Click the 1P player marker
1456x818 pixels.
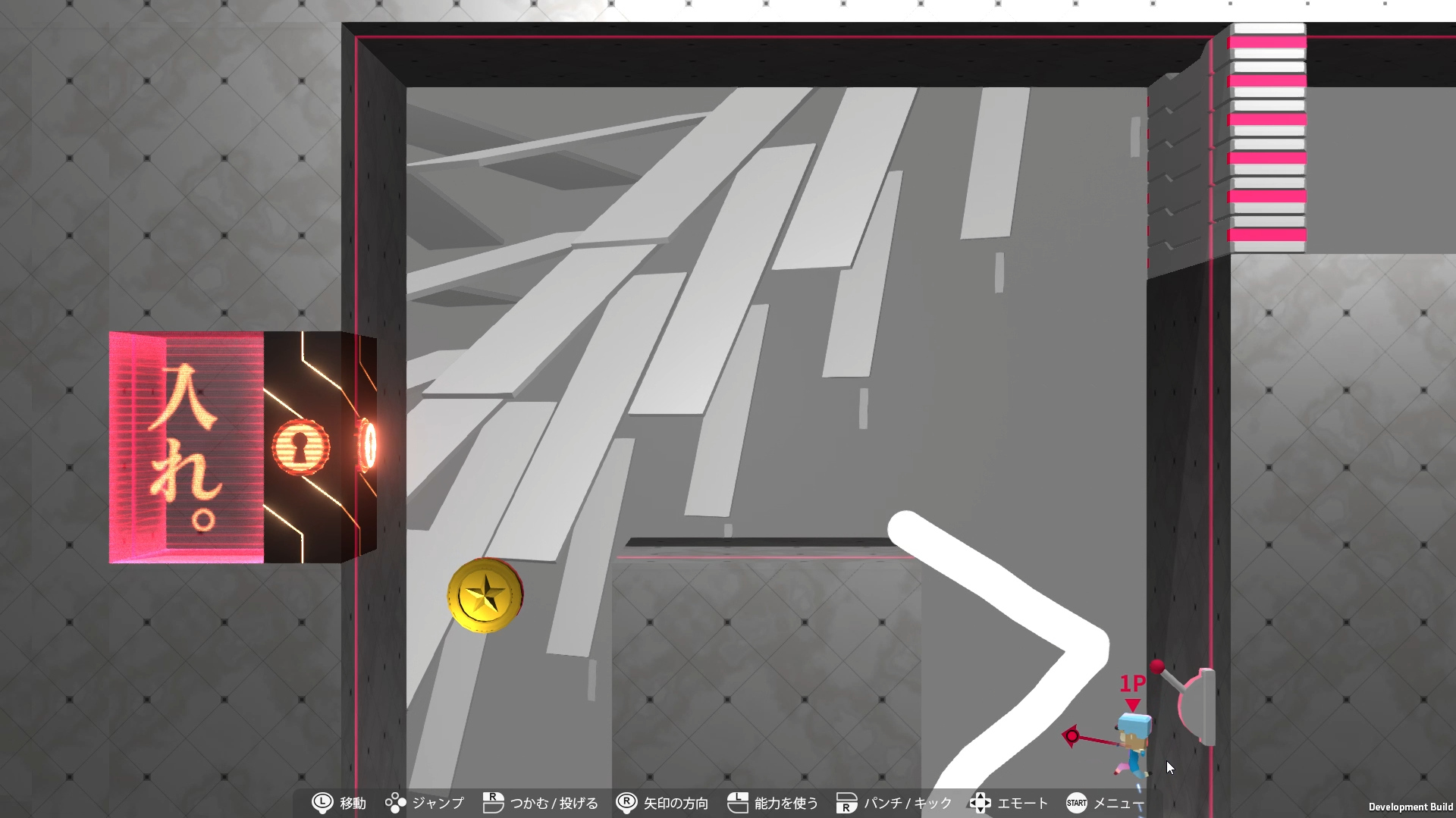point(1133,691)
